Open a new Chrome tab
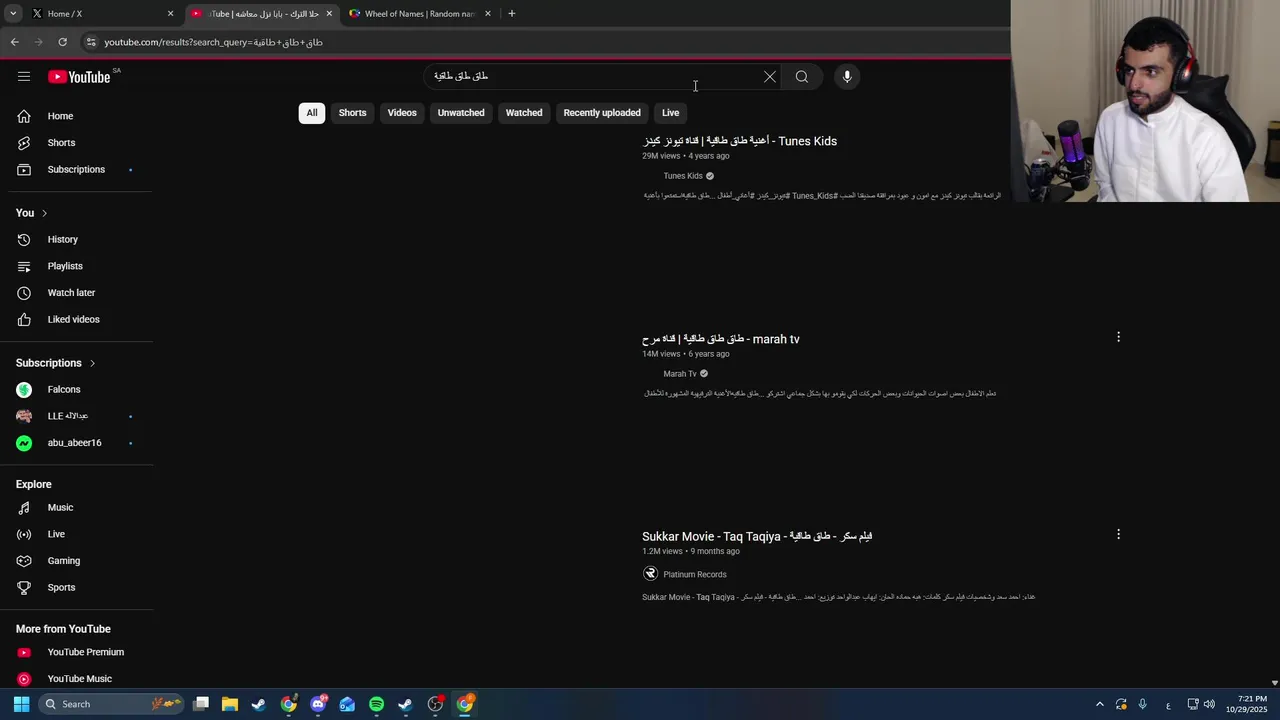1280x720 pixels. pos(511,14)
